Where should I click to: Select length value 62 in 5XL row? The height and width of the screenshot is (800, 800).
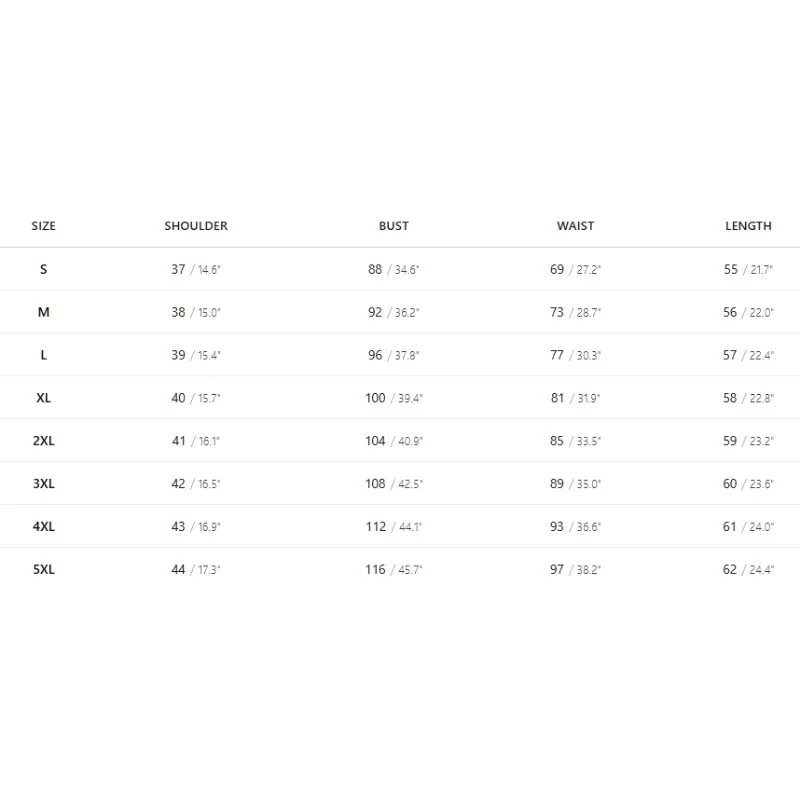pos(730,569)
